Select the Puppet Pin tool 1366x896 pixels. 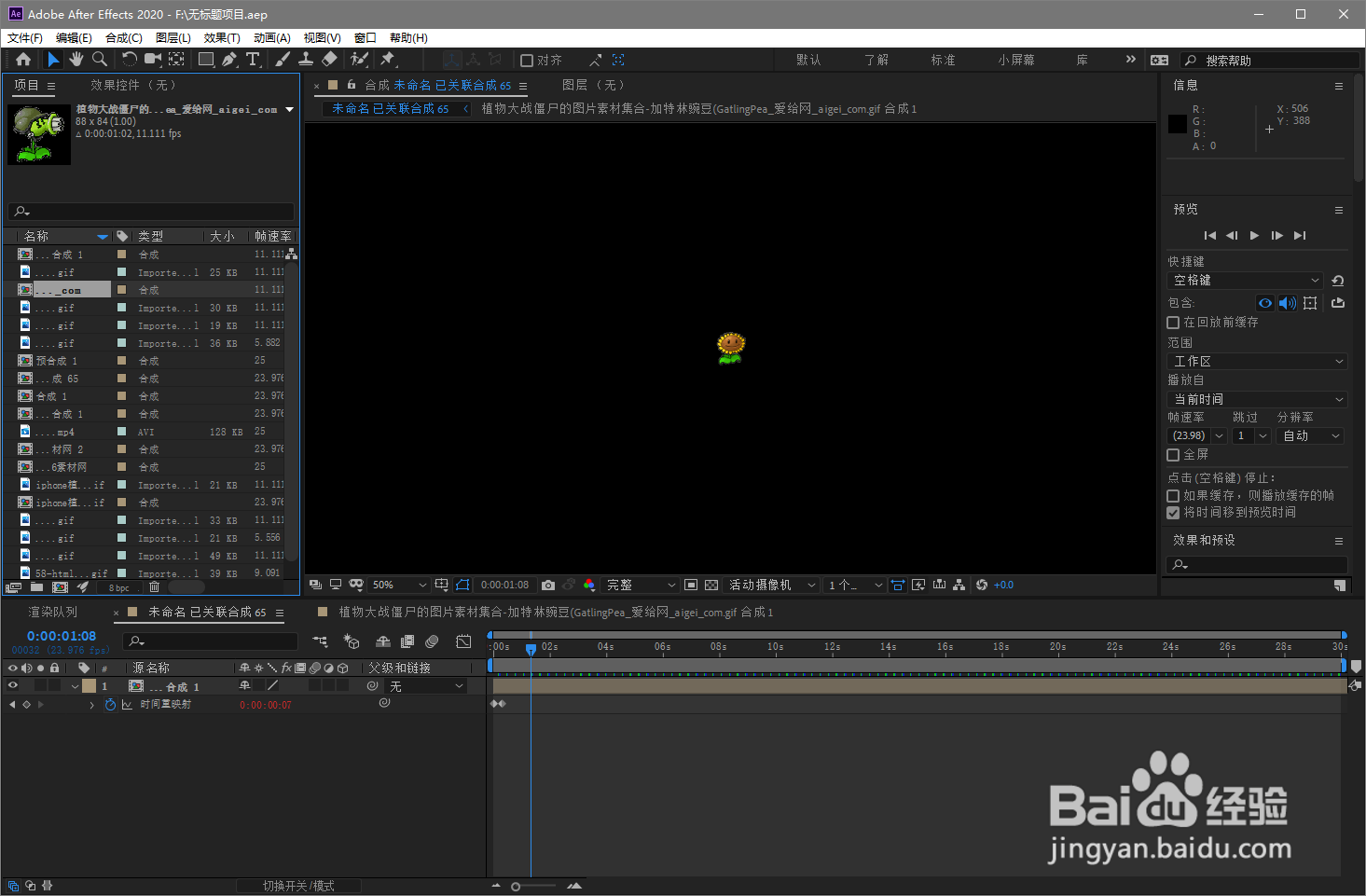pyautogui.click(x=388, y=60)
